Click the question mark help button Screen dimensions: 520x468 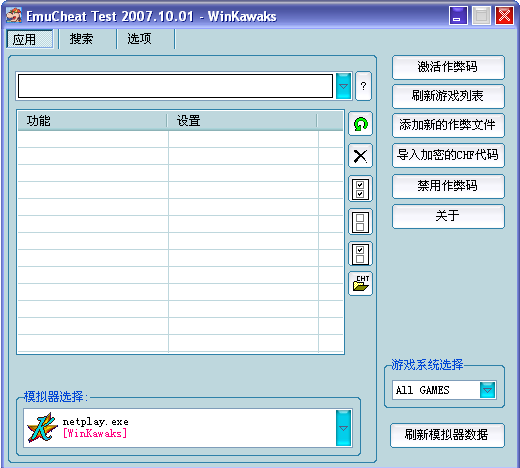click(363, 86)
